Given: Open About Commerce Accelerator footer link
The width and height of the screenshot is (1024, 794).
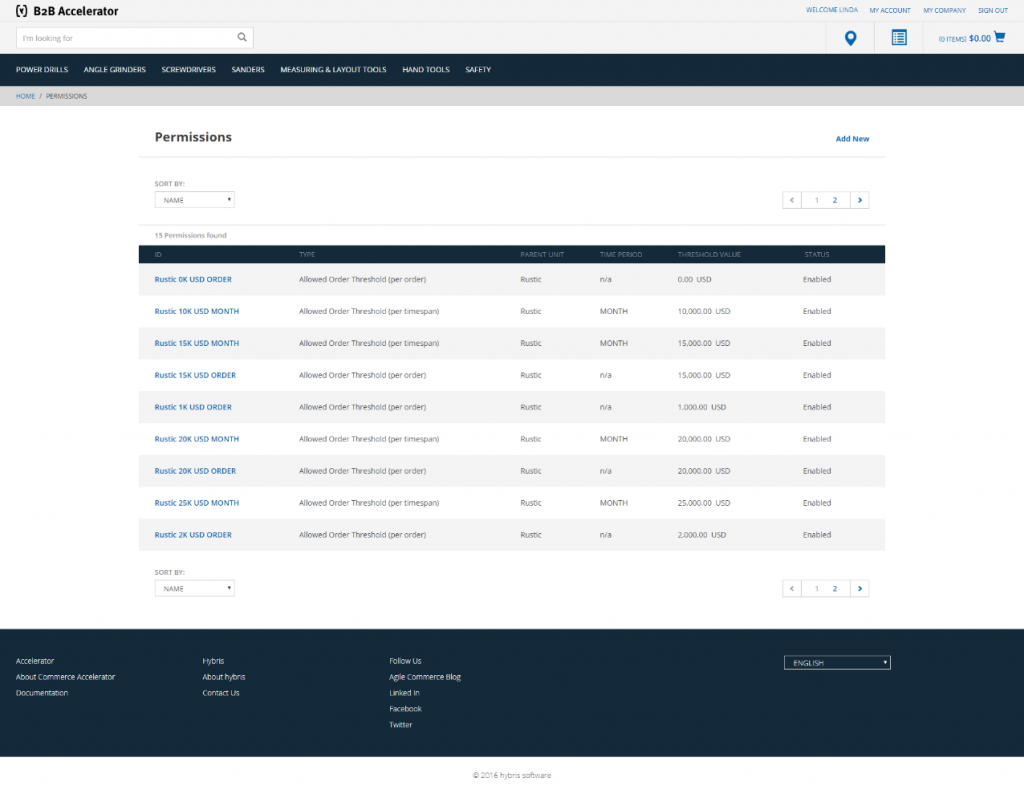Looking at the screenshot, I should tap(65, 677).
